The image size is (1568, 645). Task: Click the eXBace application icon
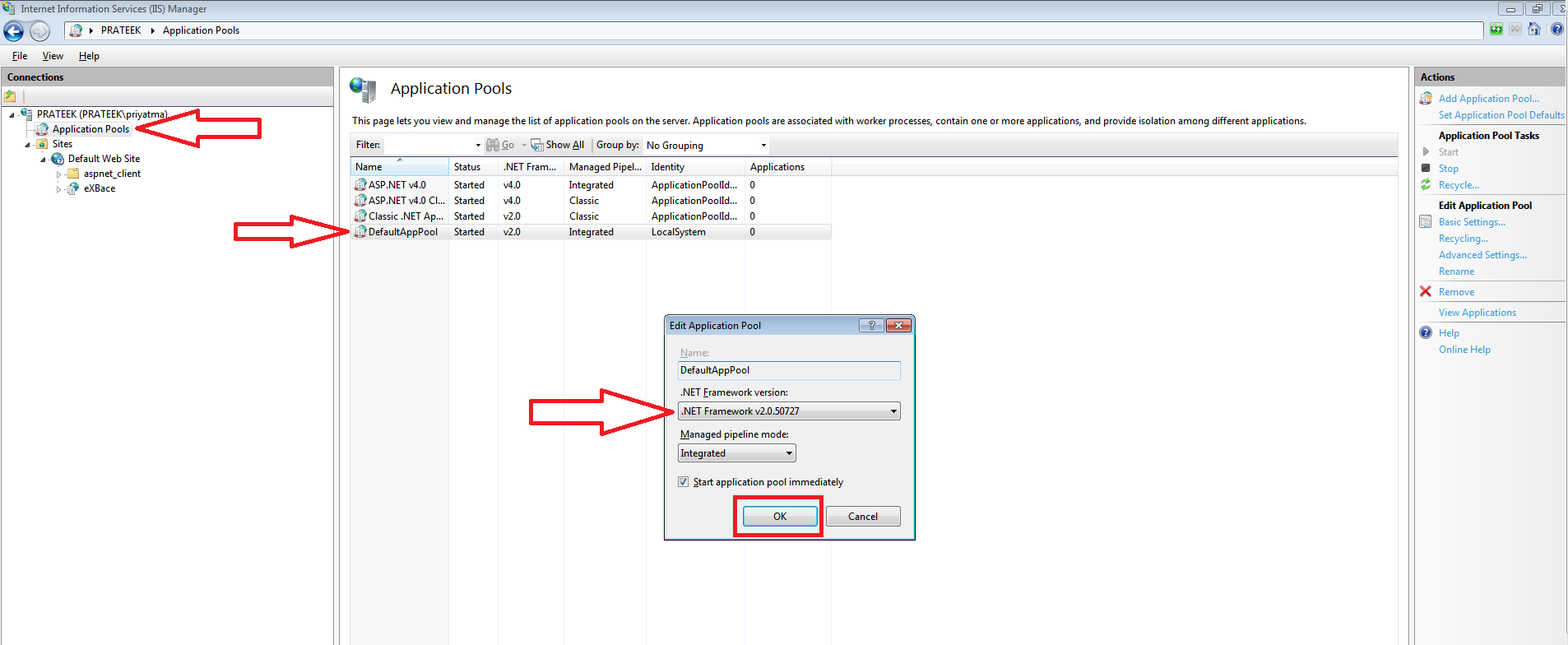73,188
